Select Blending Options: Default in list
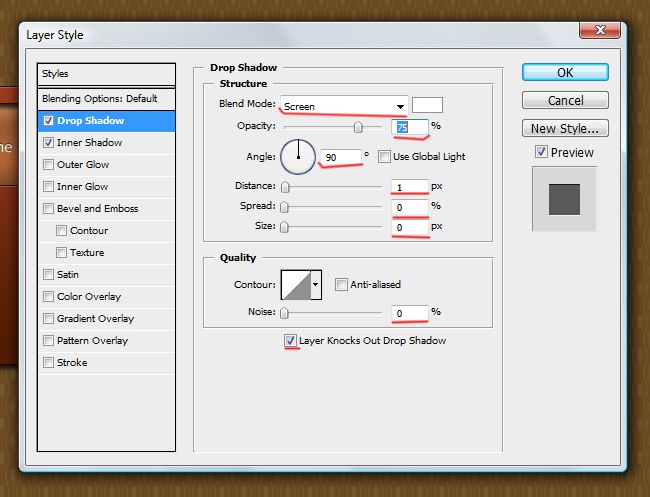The image size is (650, 497). click(x=100, y=99)
